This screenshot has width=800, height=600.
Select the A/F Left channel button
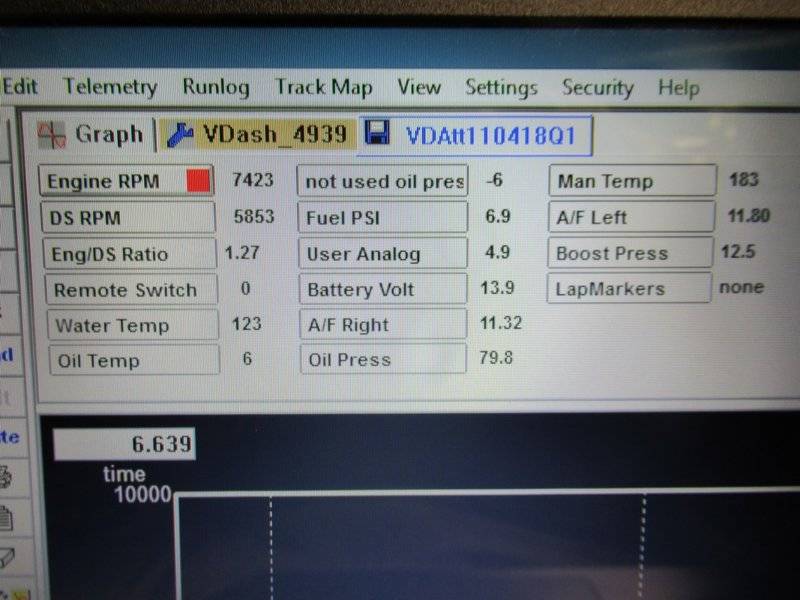pyautogui.click(x=632, y=217)
